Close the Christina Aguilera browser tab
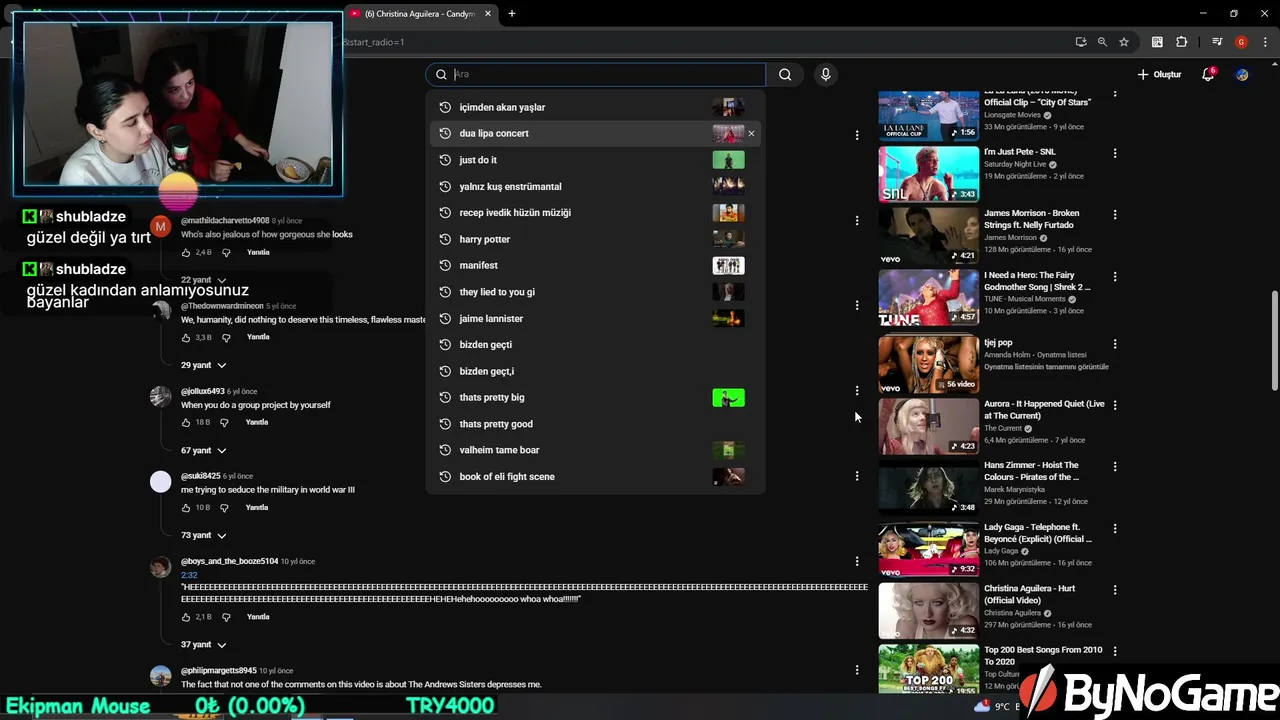The height and width of the screenshot is (720, 1280). point(488,14)
